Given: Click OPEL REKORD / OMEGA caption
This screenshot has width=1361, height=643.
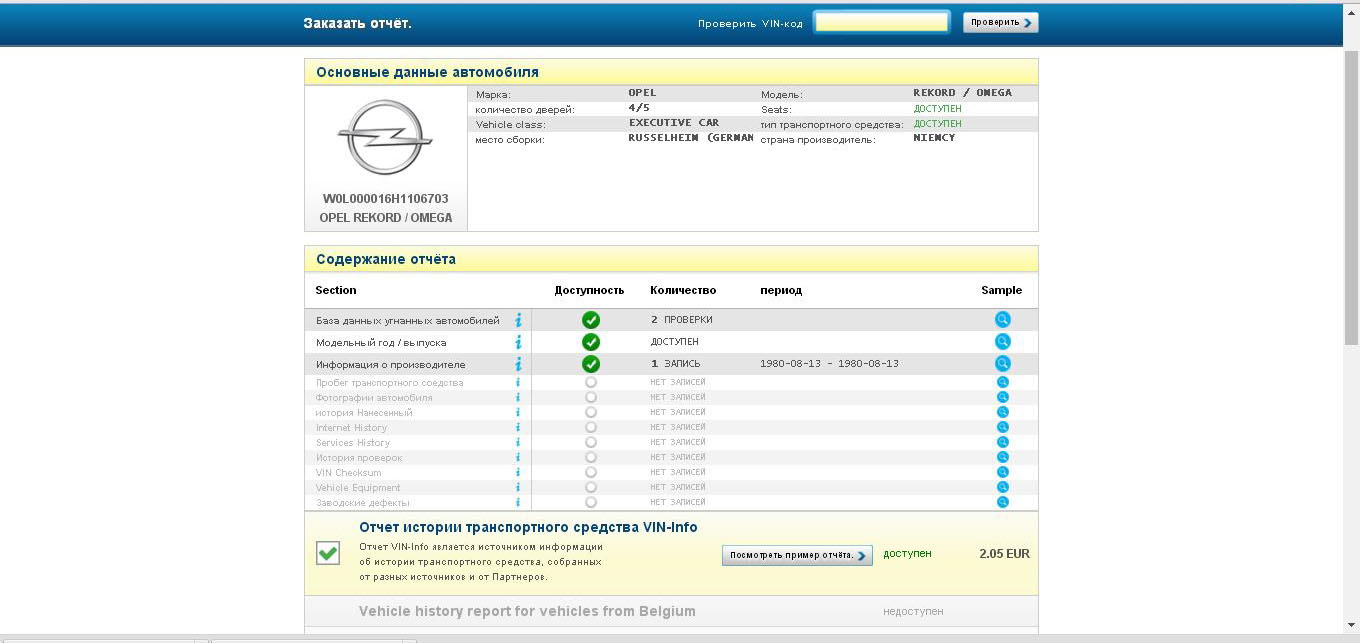Looking at the screenshot, I should coord(385,217).
